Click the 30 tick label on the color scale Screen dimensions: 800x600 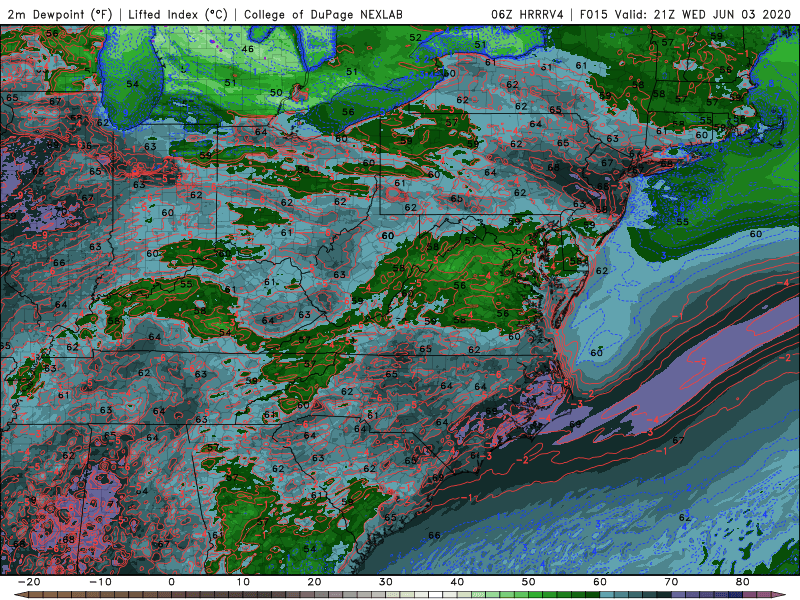pyautogui.click(x=386, y=582)
